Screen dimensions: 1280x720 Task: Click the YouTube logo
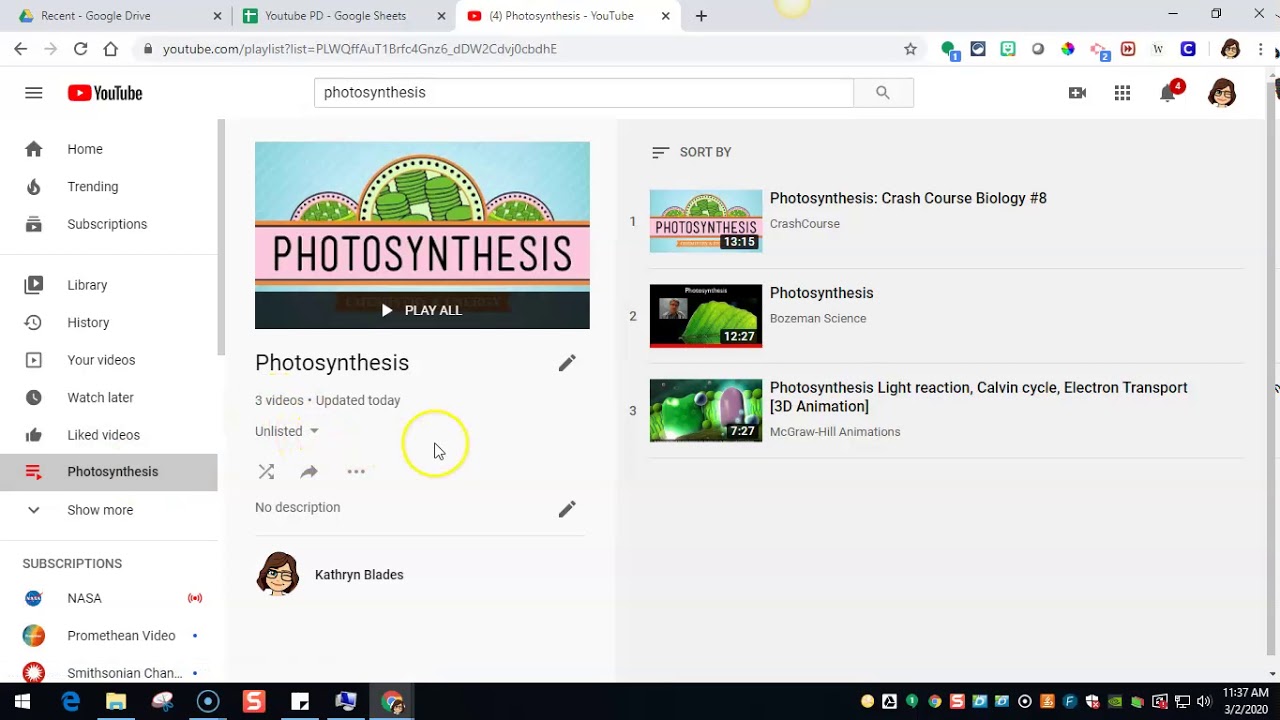pos(105,93)
